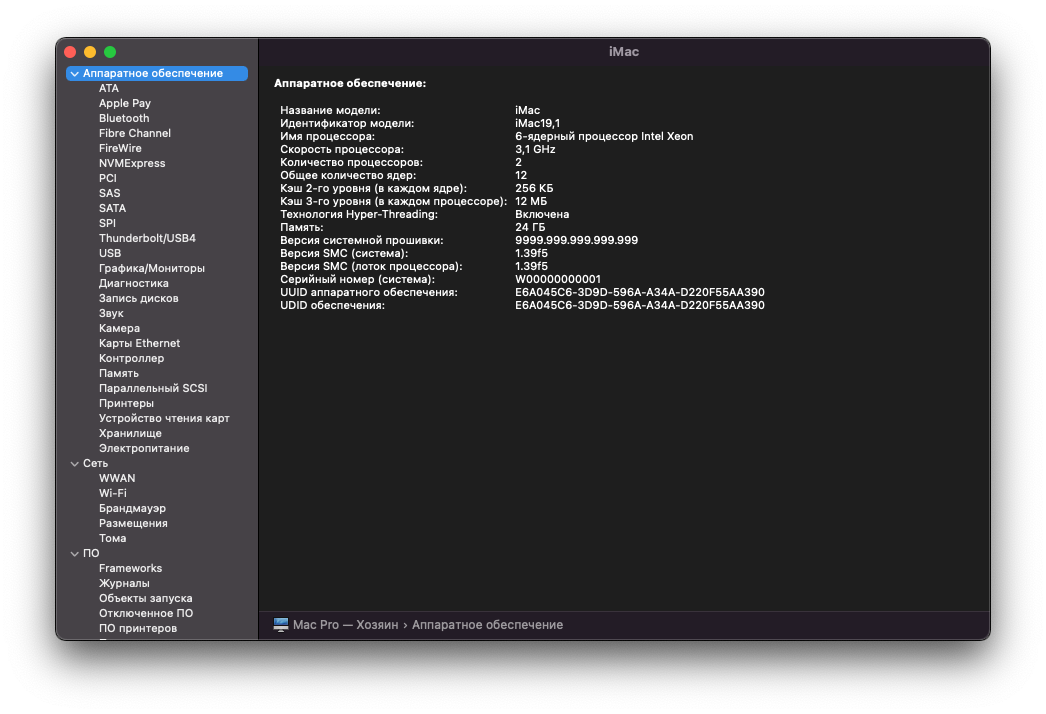Select the Сеть category label
Image resolution: width=1046 pixels, height=714 pixels.
tap(95, 464)
